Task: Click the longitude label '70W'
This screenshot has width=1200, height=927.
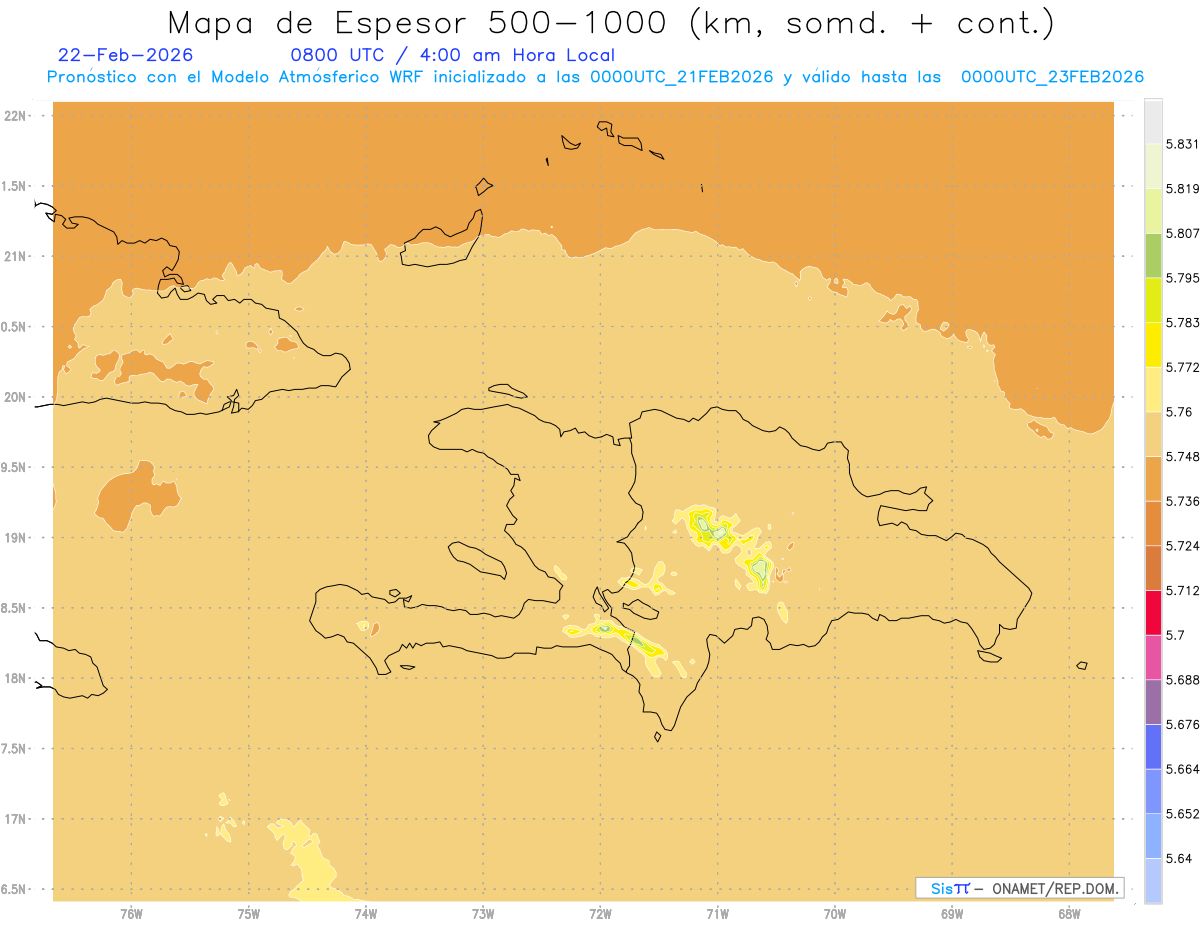Action: coord(835,914)
